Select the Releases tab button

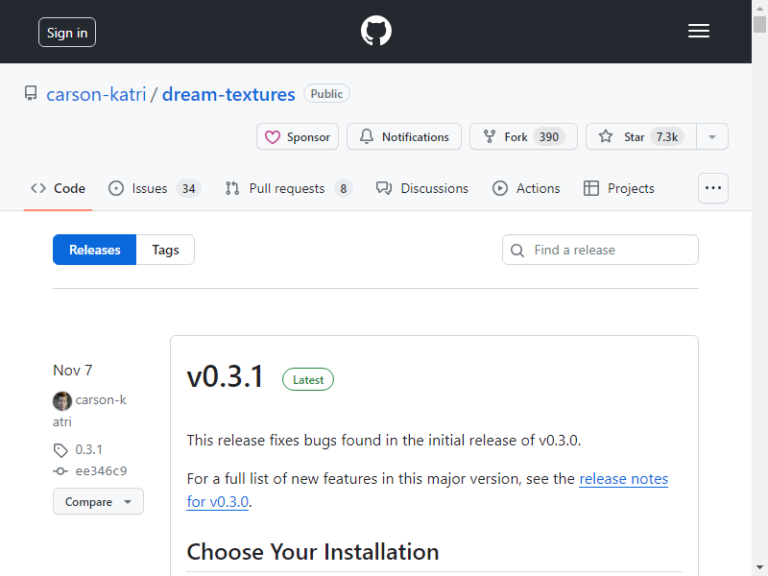pos(95,250)
